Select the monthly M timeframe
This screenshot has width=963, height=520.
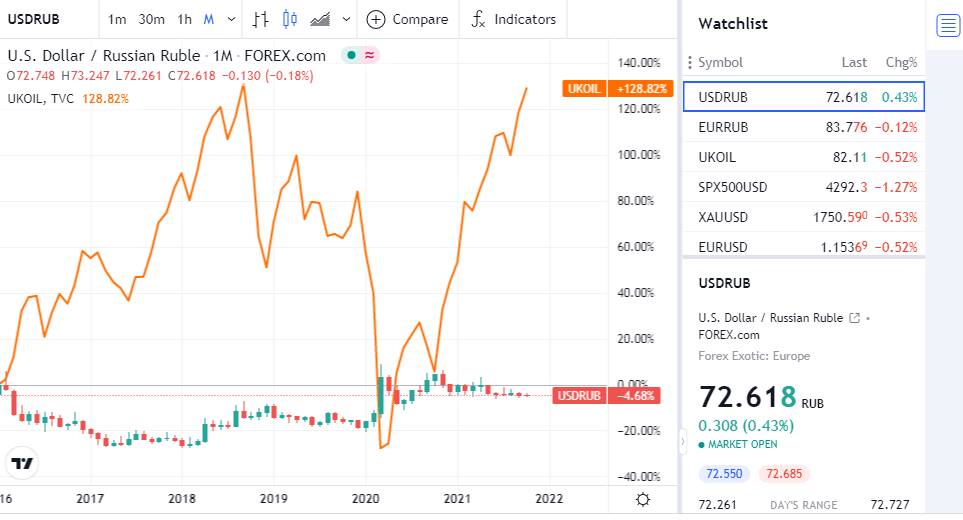coord(209,20)
